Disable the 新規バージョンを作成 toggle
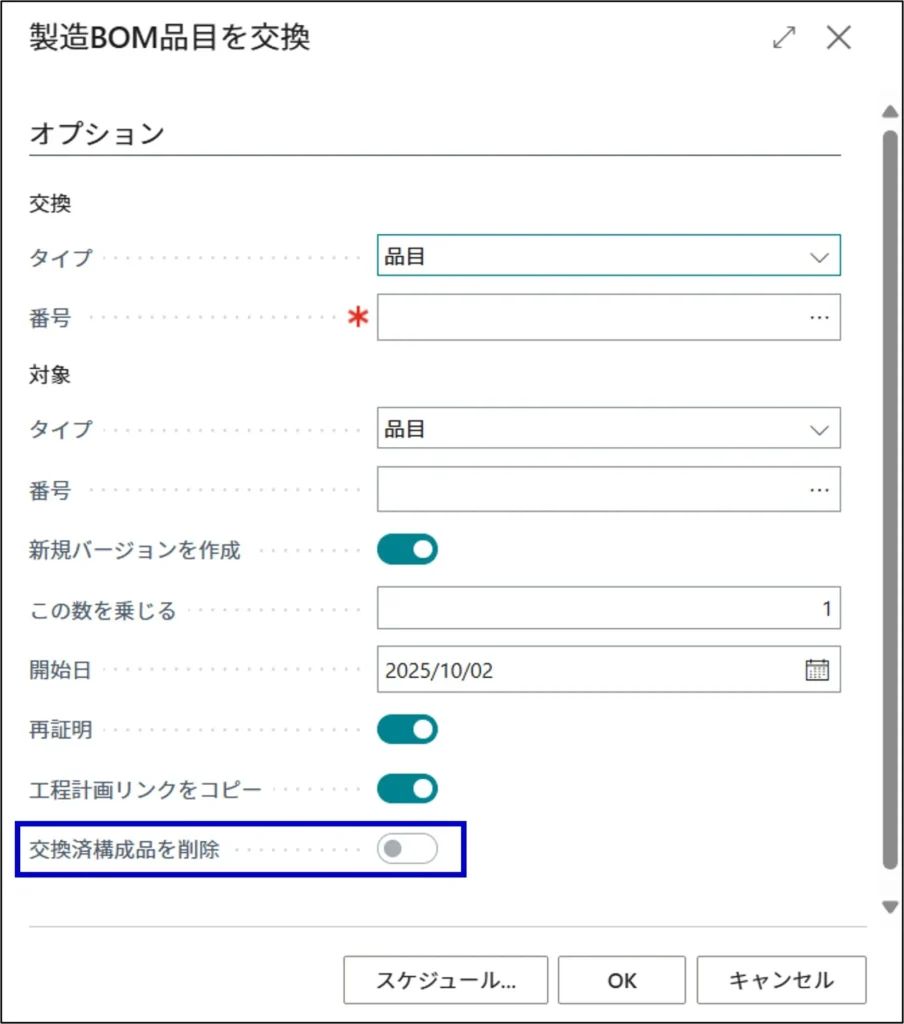Screen dimensions: 904x1024 [407, 550]
